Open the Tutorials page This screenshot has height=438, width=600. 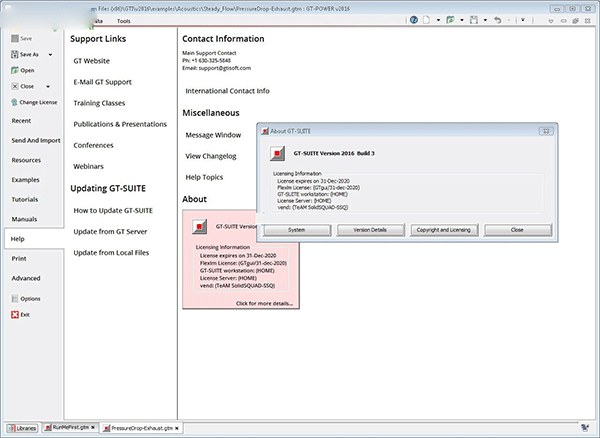coord(24,199)
